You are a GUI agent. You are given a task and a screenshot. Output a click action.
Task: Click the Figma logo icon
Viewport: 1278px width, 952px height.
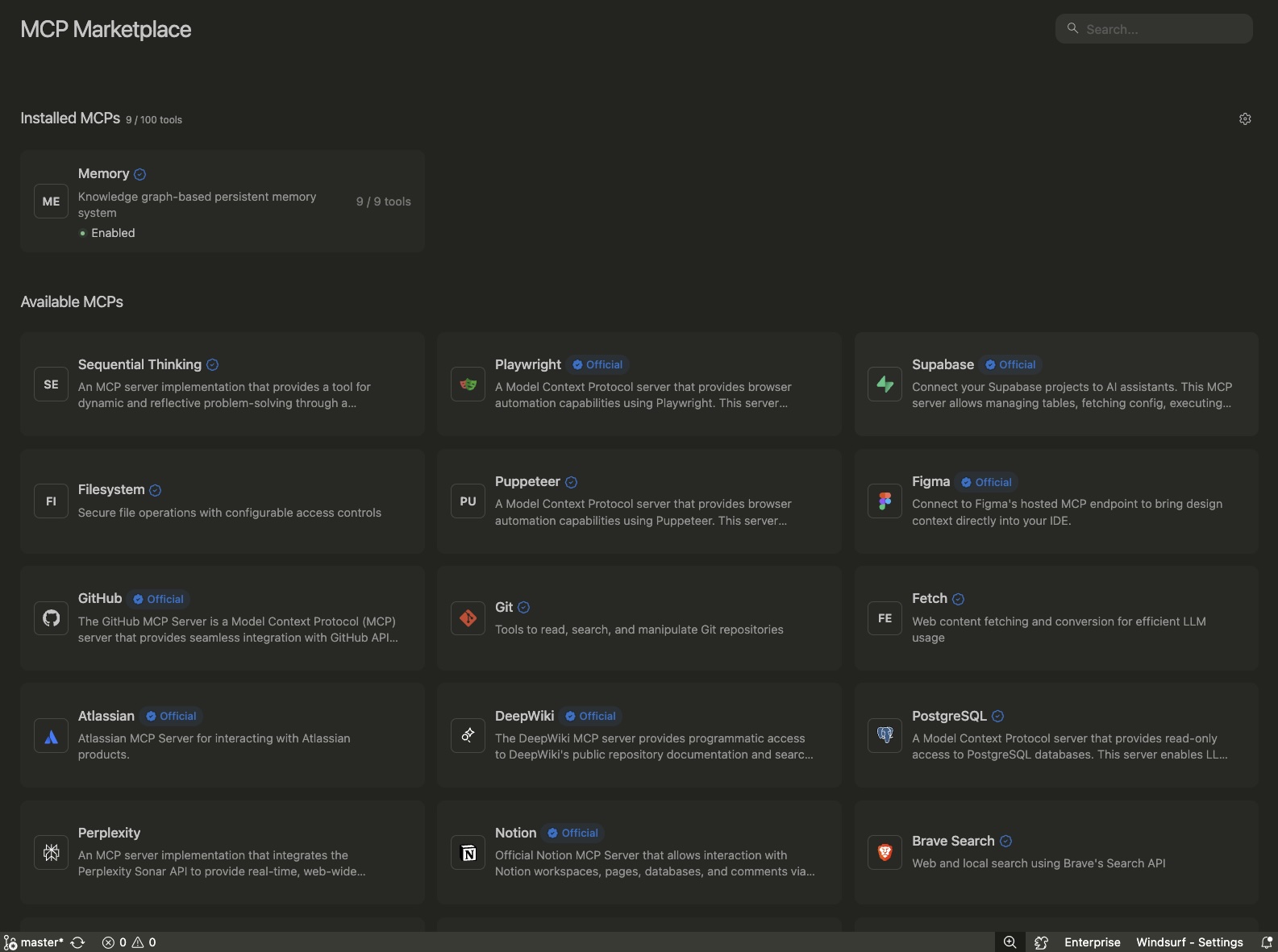tap(885, 501)
